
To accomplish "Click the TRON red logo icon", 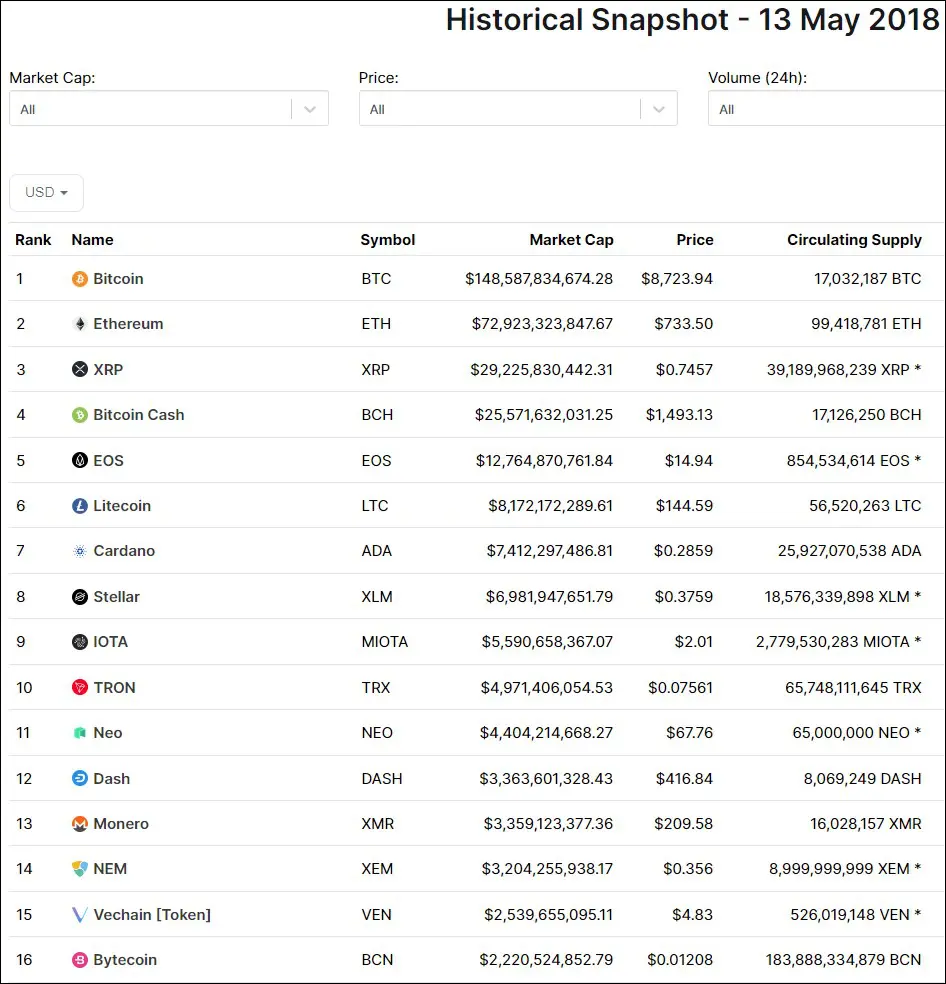I will tap(80, 687).
